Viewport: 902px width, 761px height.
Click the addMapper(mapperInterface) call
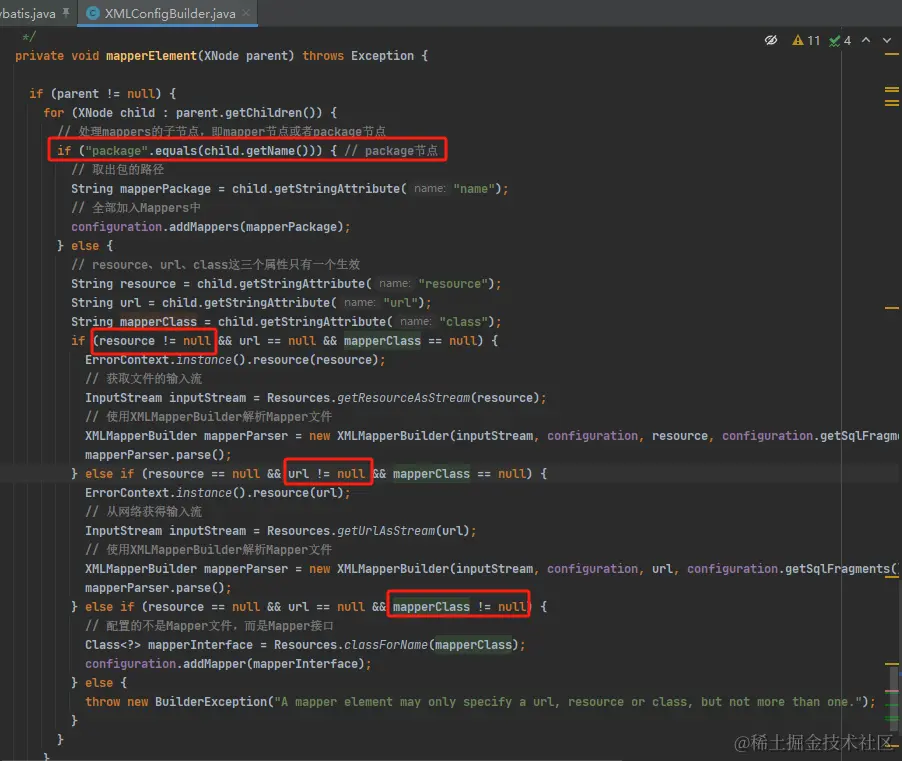tap(274, 664)
